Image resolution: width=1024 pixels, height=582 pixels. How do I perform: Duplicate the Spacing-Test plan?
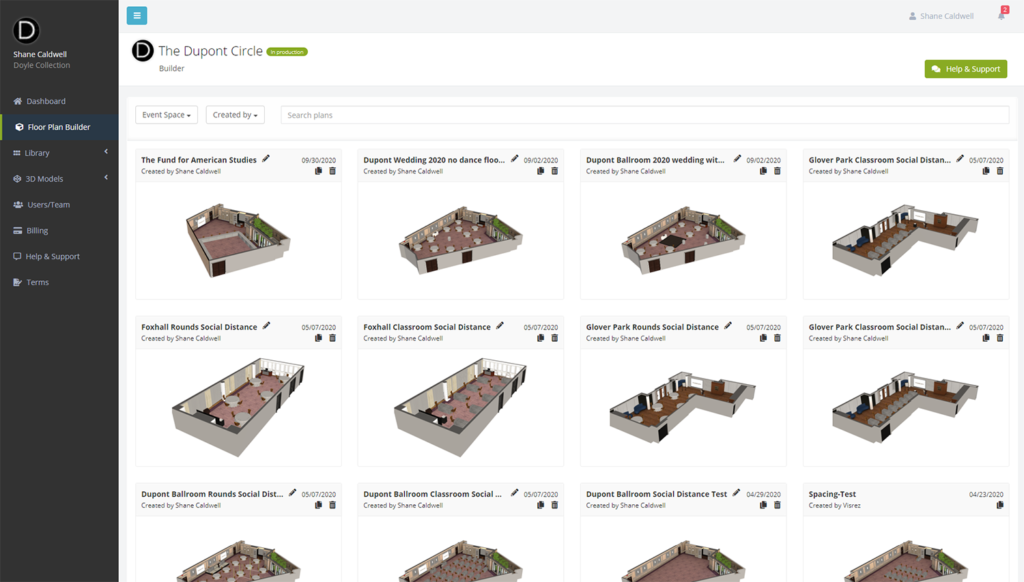click(x=1000, y=505)
